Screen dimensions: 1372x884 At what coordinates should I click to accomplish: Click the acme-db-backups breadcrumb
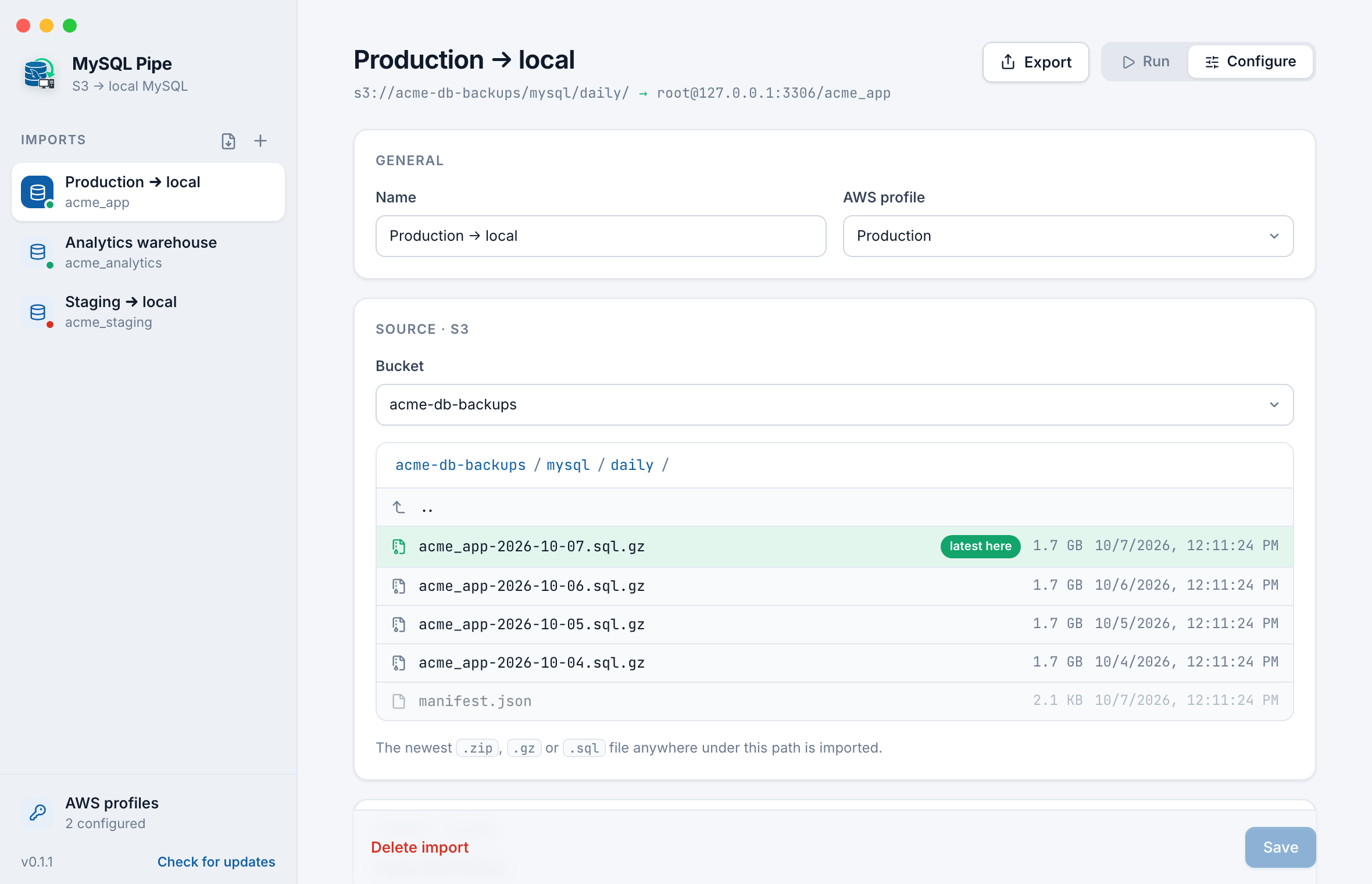click(x=460, y=465)
